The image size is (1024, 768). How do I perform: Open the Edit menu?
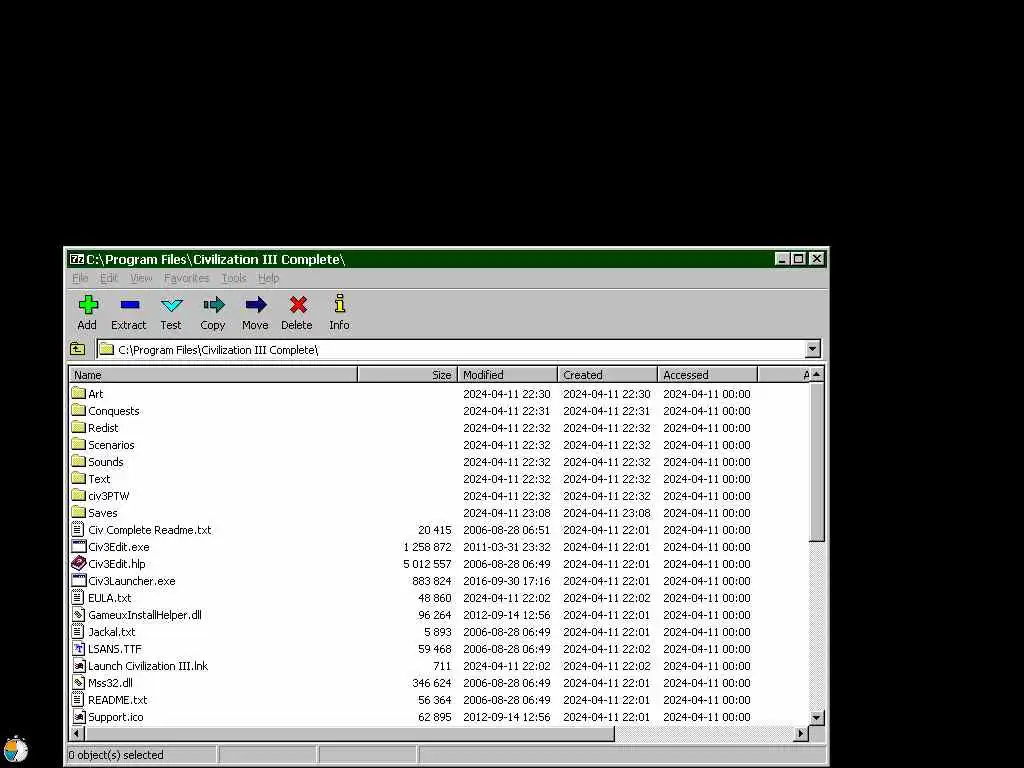(108, 278)
